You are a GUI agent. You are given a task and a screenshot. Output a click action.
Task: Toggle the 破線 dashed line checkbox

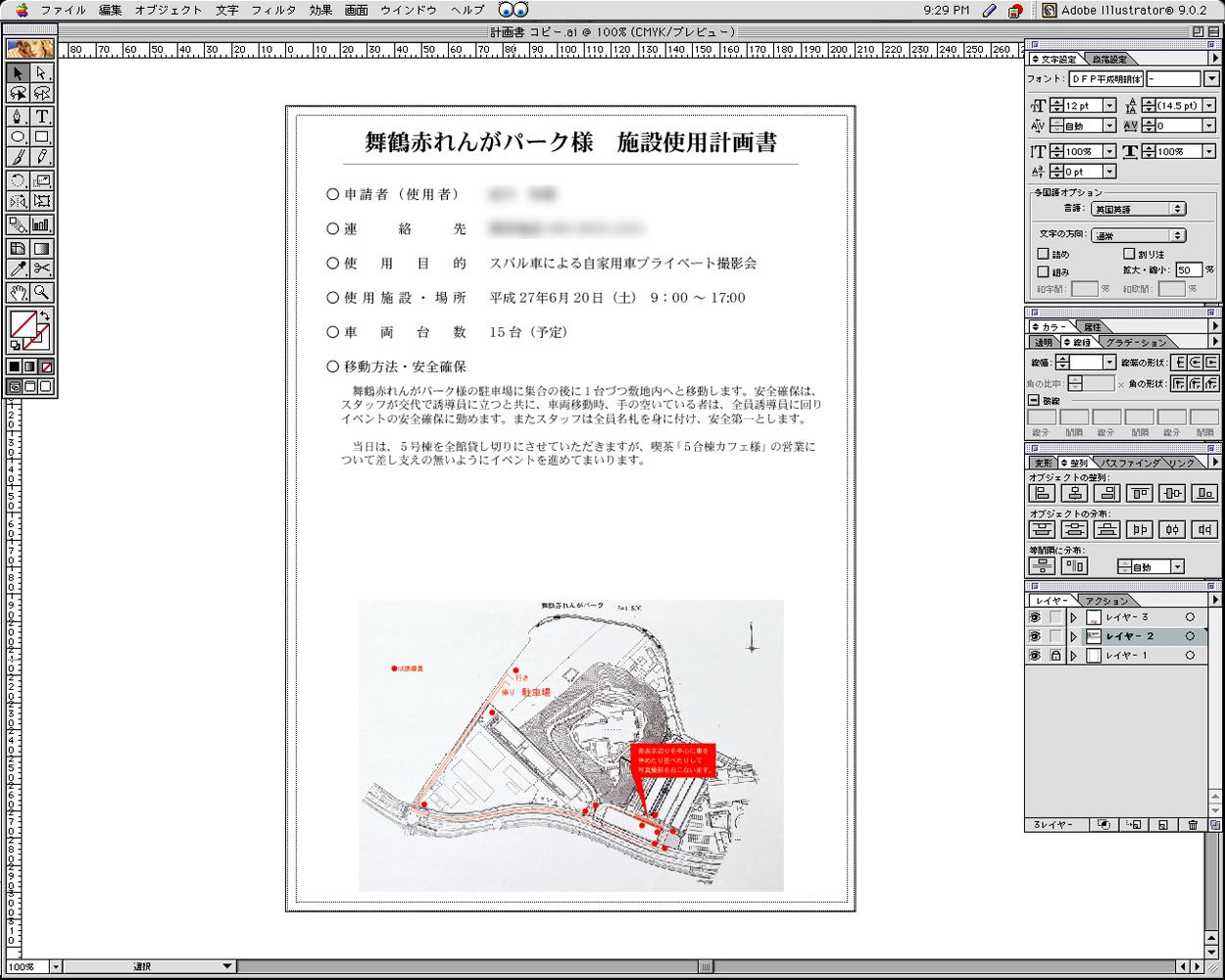pos(1033,401)
